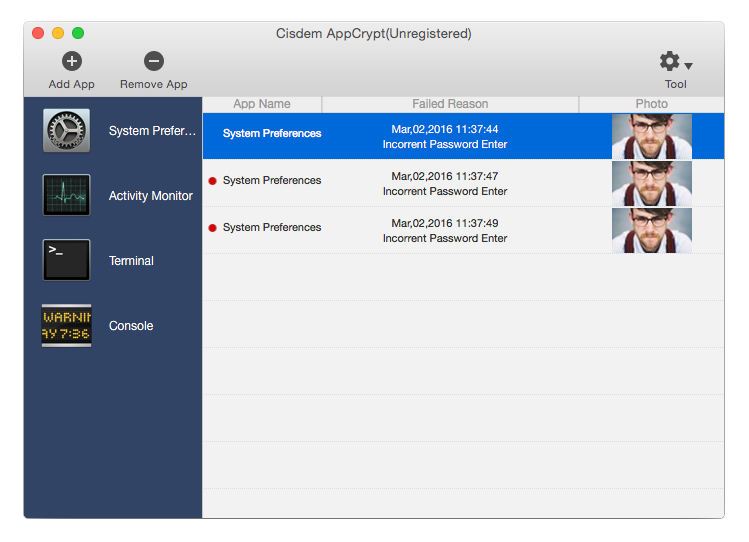Expand the Tool dropdown arrow
The width and height of the screenshot is (749, 542).
(x=688, y=65)
